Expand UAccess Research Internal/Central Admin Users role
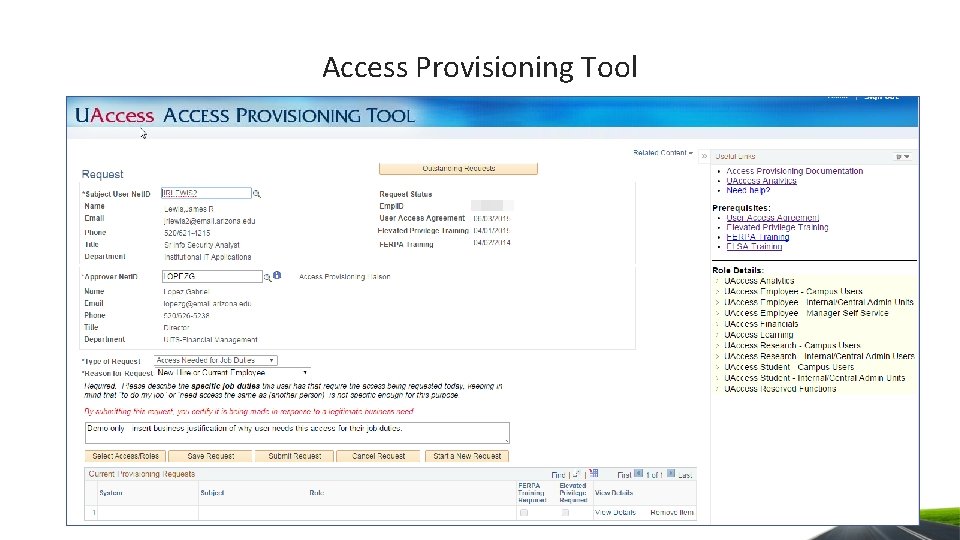The image size is (960, 540). [718, 356]
